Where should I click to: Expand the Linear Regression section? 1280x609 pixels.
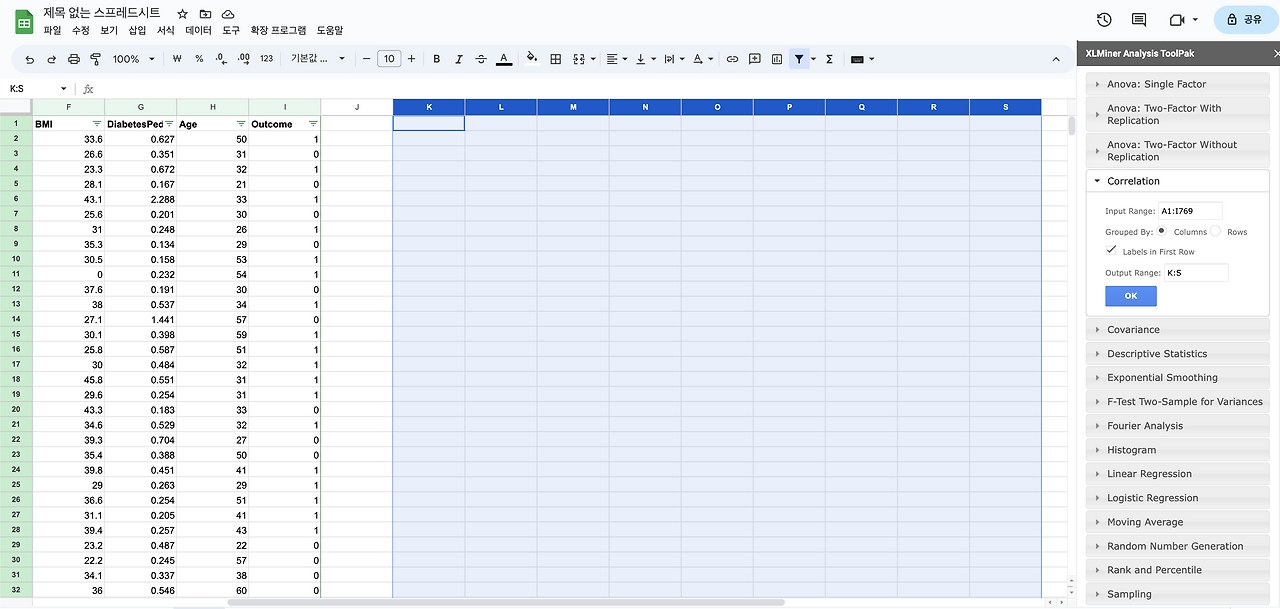[1177, 474]
